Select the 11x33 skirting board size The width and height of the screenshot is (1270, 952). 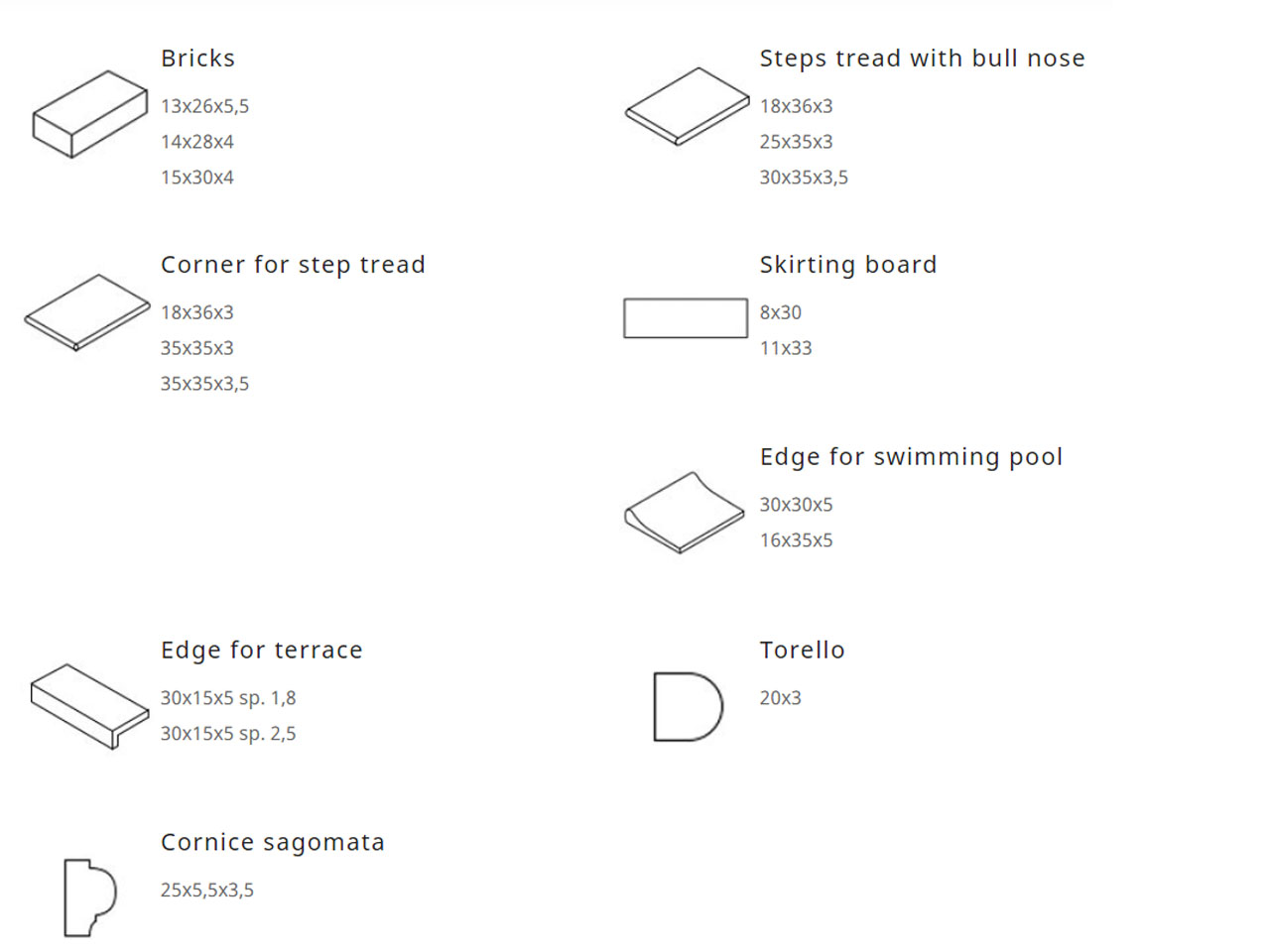(x=786, y=348)
